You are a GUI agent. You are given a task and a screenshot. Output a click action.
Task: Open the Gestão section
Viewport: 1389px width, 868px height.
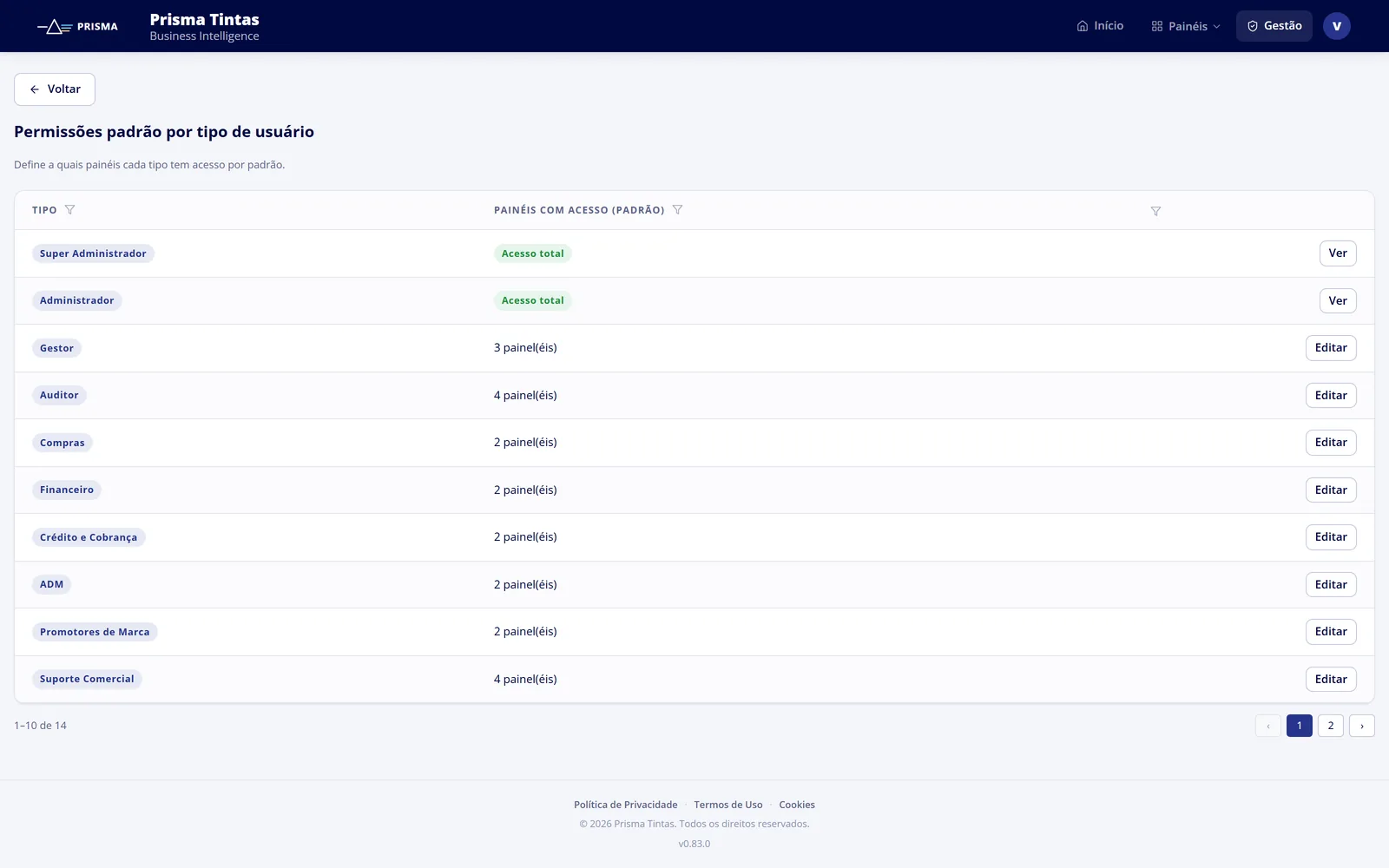[1274, 26]
